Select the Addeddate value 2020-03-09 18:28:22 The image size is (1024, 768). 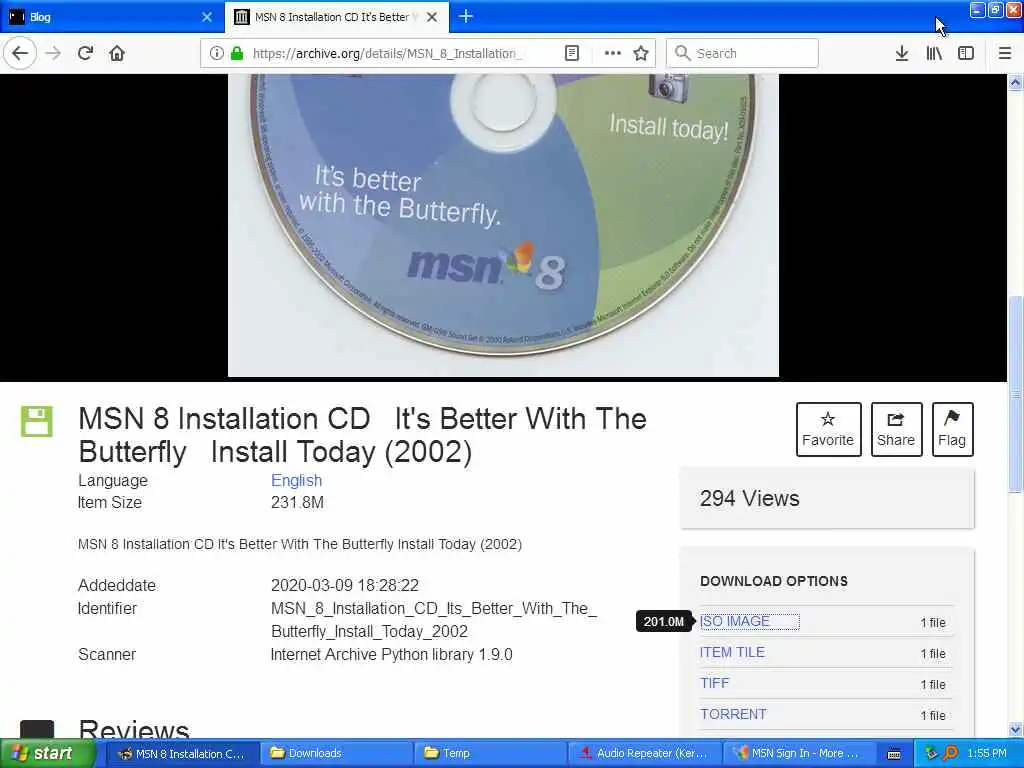pyautogui.click(x=345, y=585)
